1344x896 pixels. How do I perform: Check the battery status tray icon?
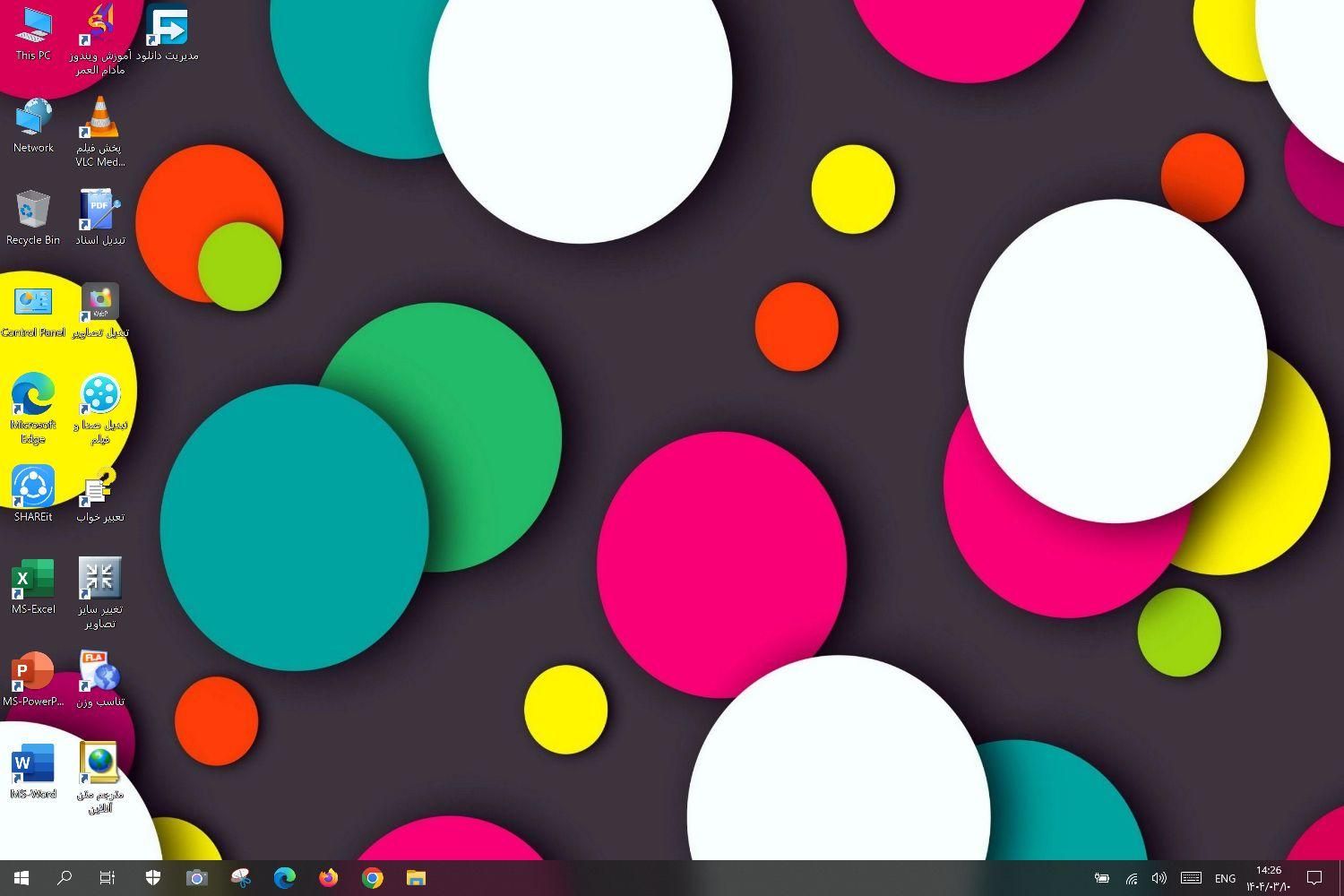click(1102, 879)
